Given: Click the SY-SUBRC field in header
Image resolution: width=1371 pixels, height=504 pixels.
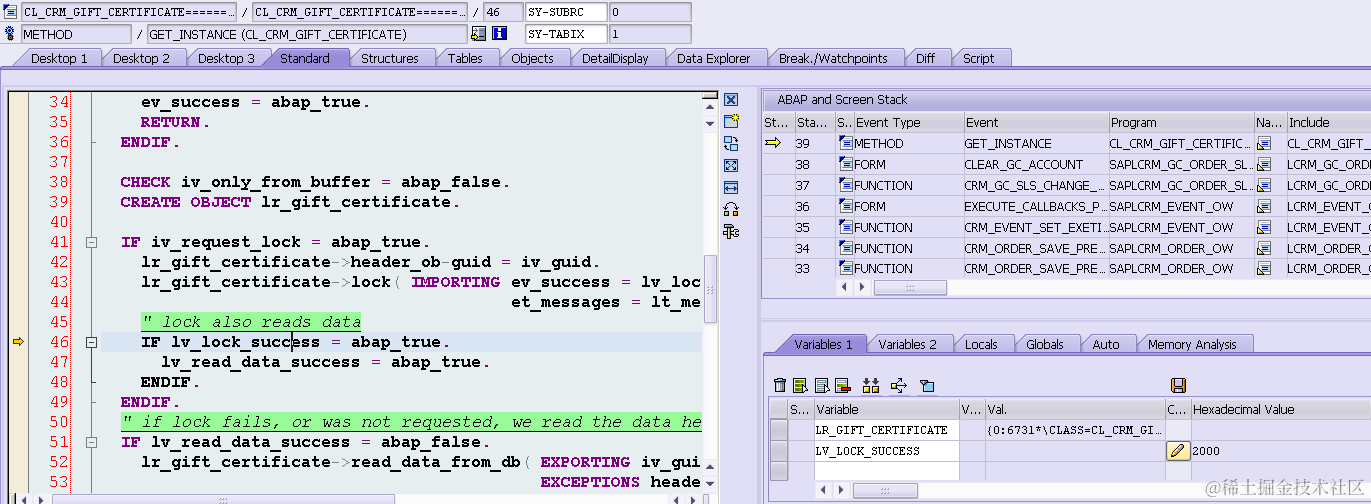Looking at the screenshot, I should (x=566, y=12).
